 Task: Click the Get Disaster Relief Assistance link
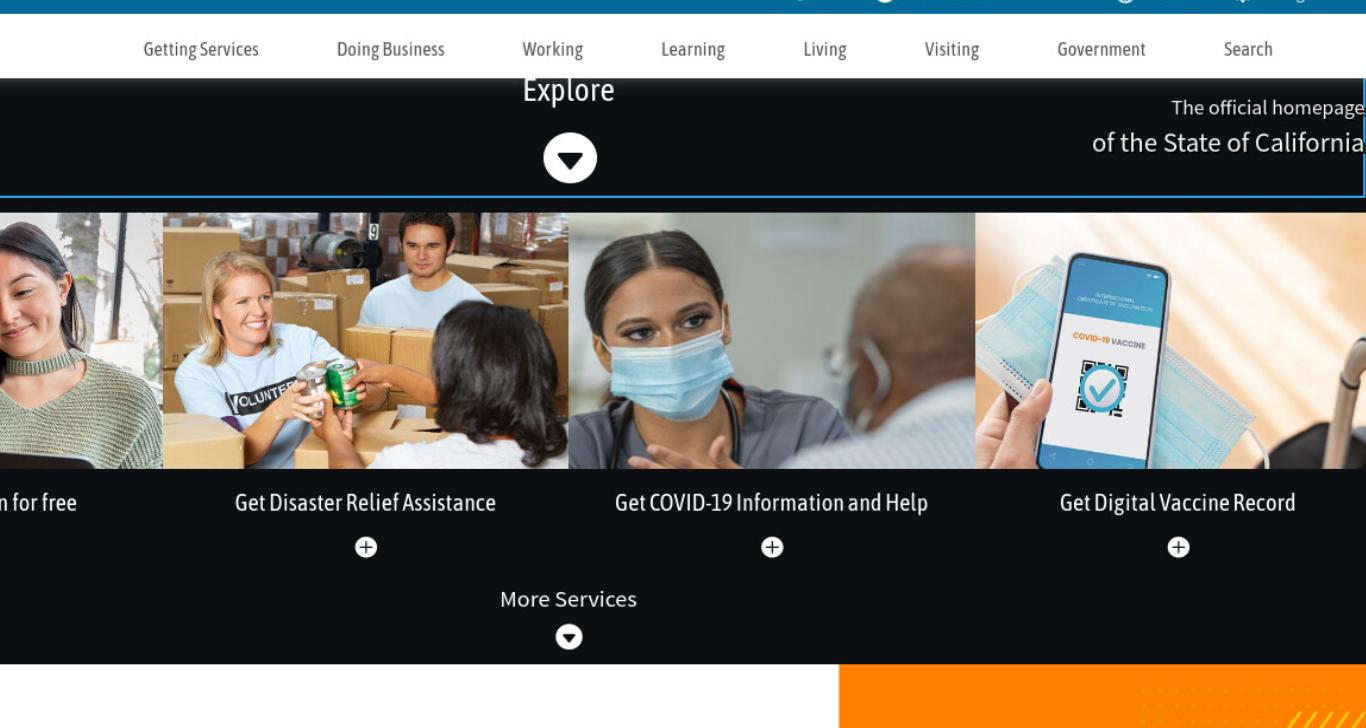[365, 503]
